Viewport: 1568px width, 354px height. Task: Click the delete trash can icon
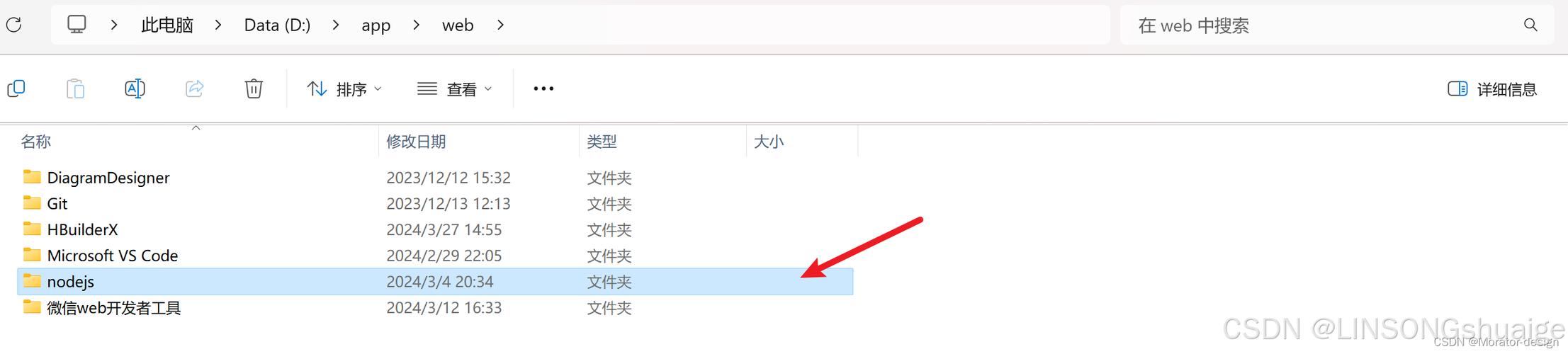coord(254,88)
